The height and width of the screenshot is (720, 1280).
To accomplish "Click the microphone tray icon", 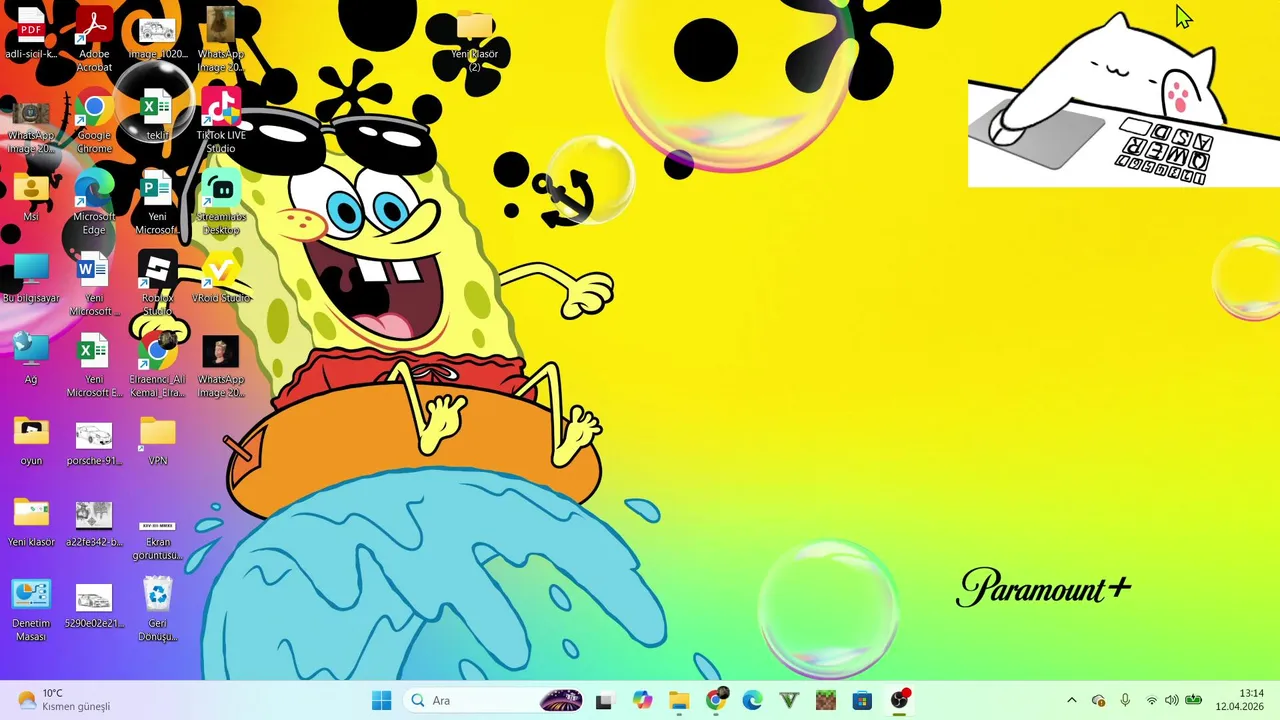I will 1125,701.
